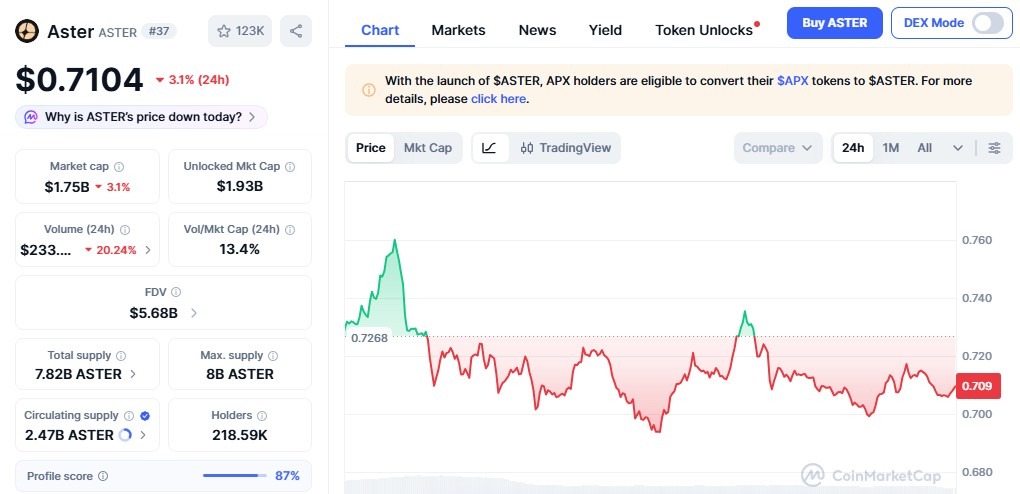Image resolution: width=1020 pixels, height=494 pixels.
Task: Click the AI chat icon on price question
Action: 31,117
